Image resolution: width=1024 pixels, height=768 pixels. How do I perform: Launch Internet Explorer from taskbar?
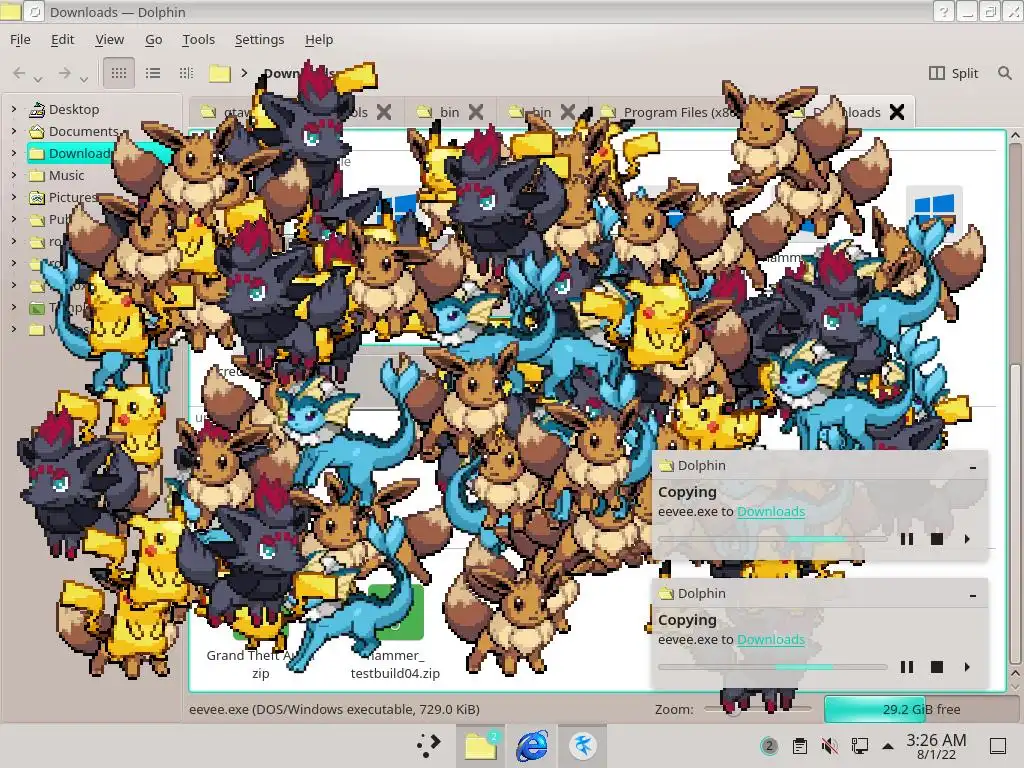[x=532, y=745]
